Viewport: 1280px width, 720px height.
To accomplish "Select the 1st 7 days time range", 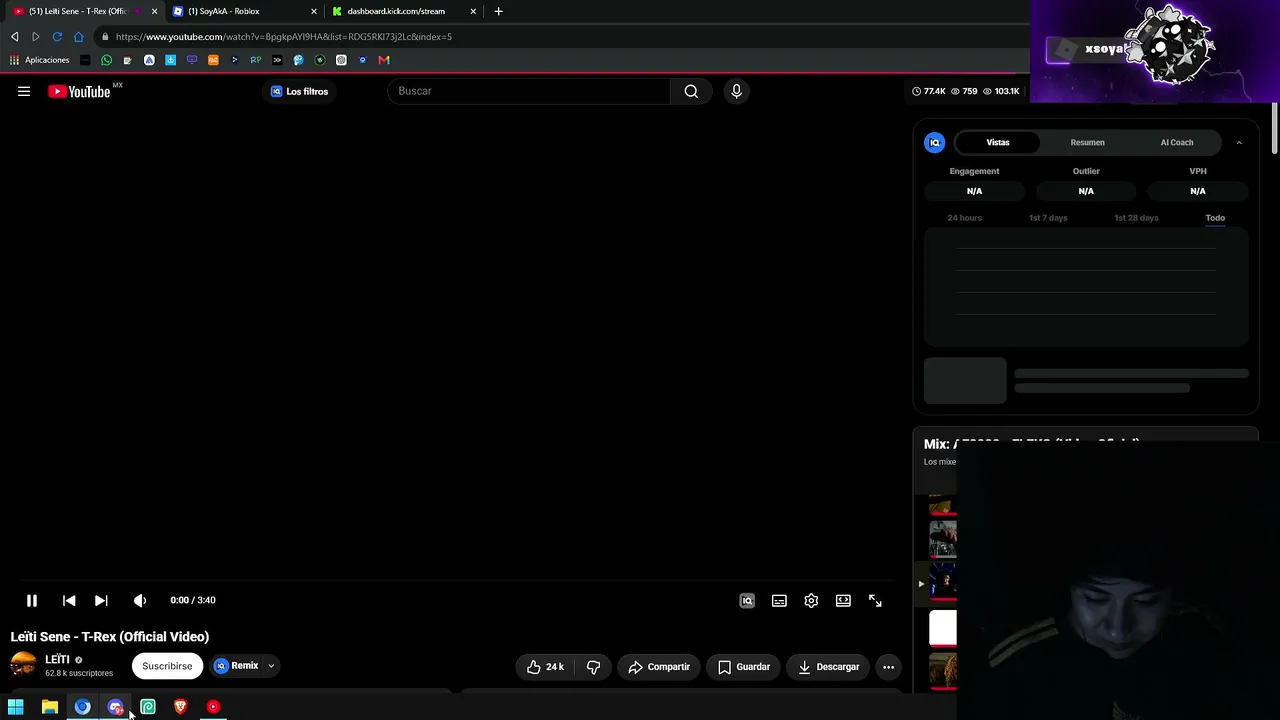I will click(1048, 218).
